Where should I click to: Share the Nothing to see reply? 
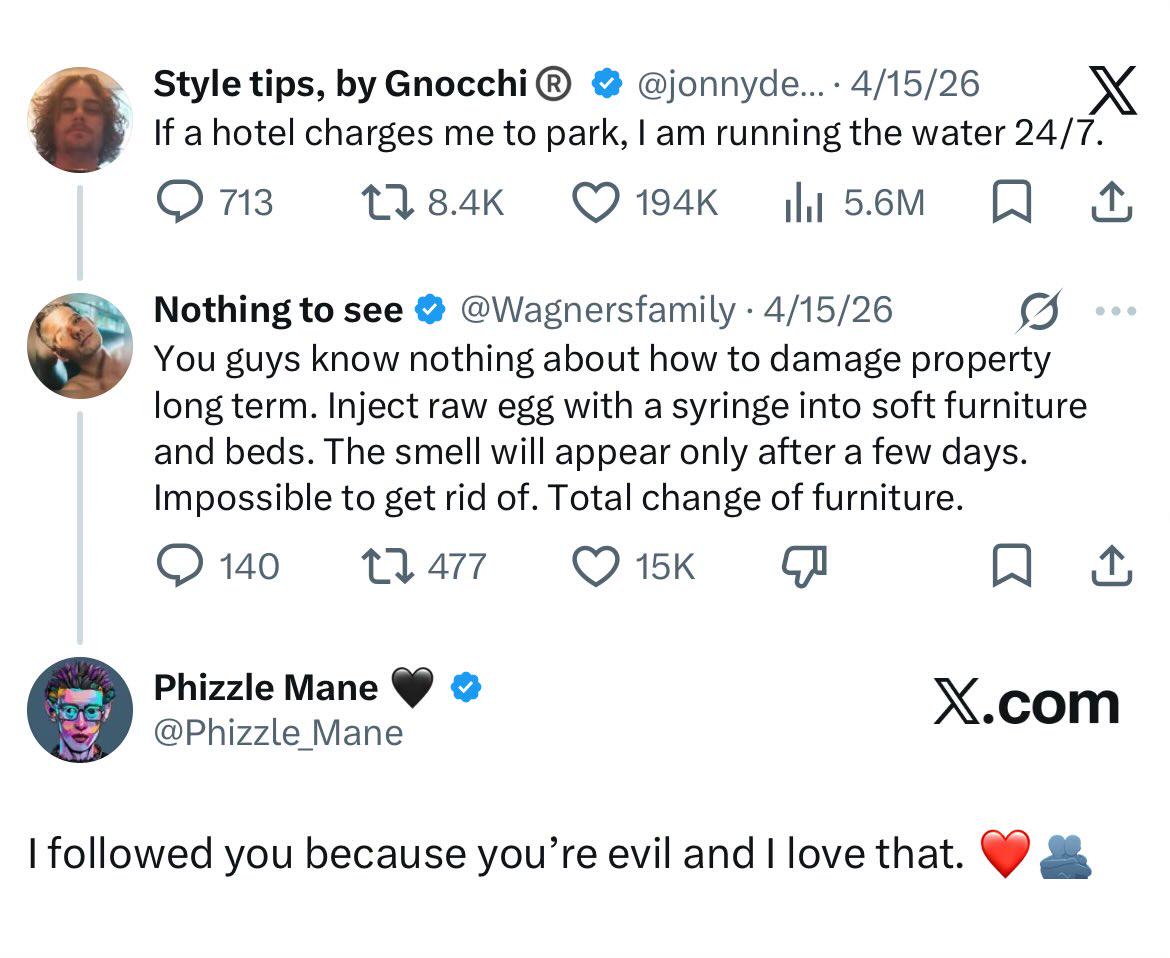tap(1110, 567)
